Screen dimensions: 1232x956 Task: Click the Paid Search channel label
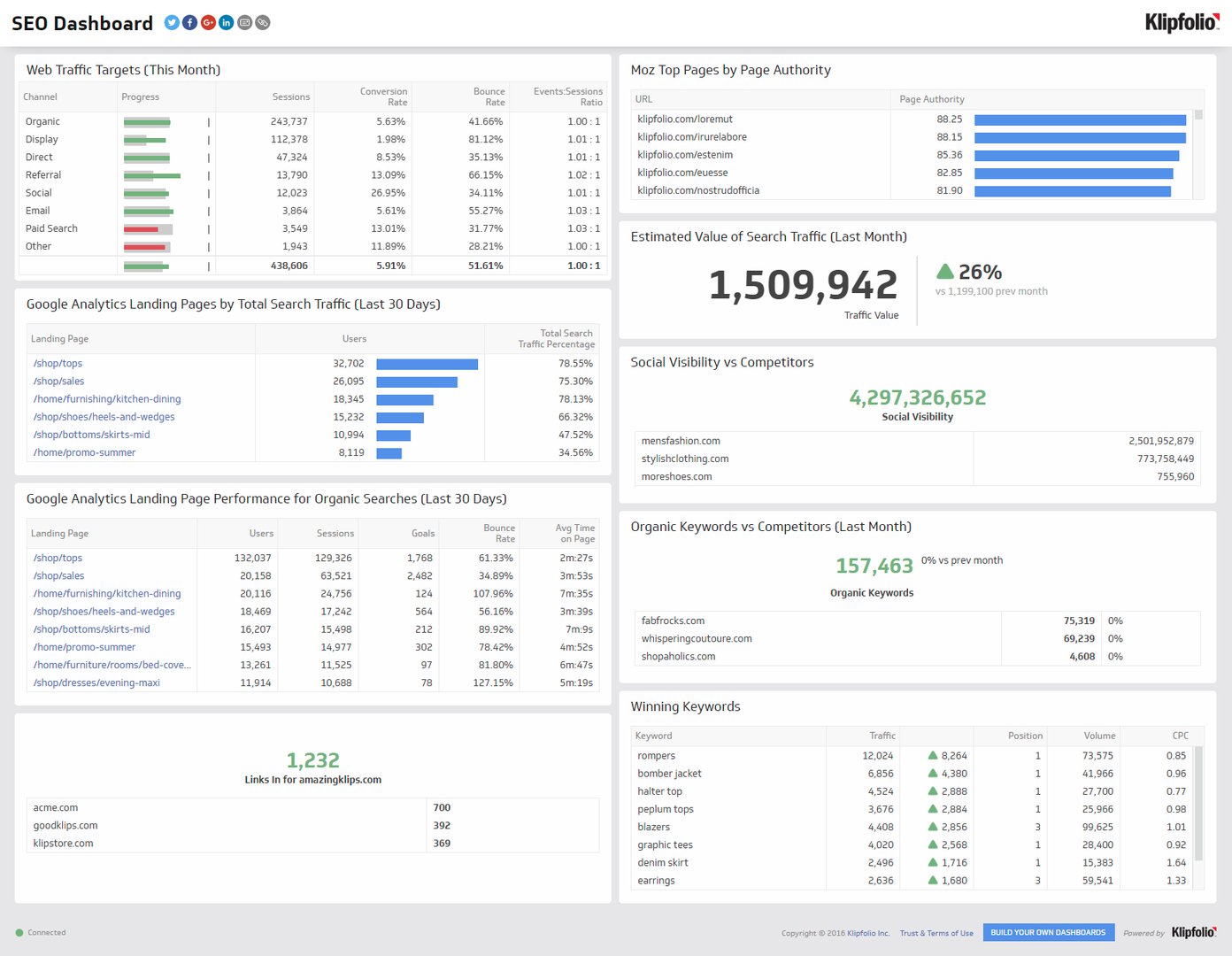(x=51, y=228)
